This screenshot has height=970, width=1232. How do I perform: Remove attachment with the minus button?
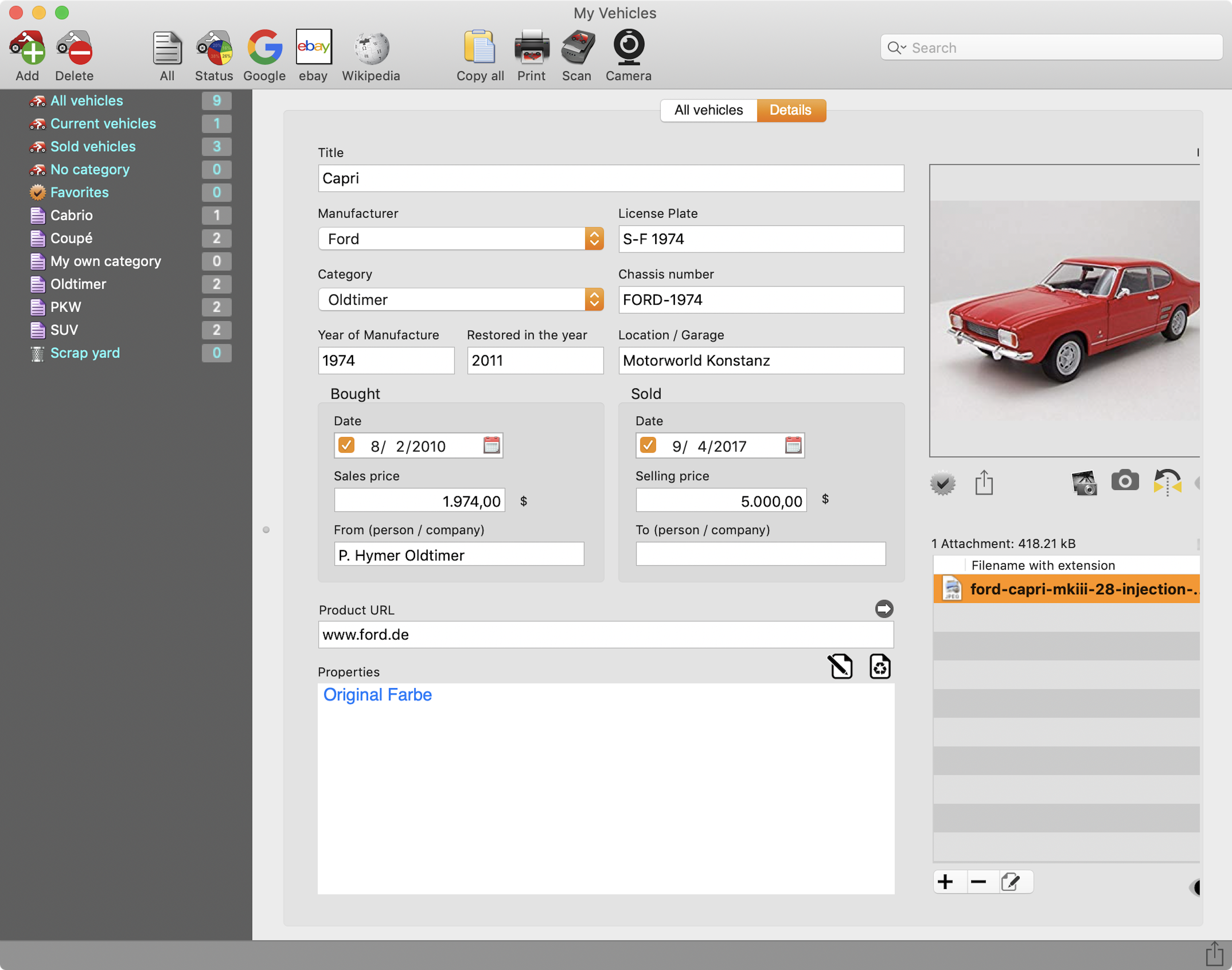978,882
